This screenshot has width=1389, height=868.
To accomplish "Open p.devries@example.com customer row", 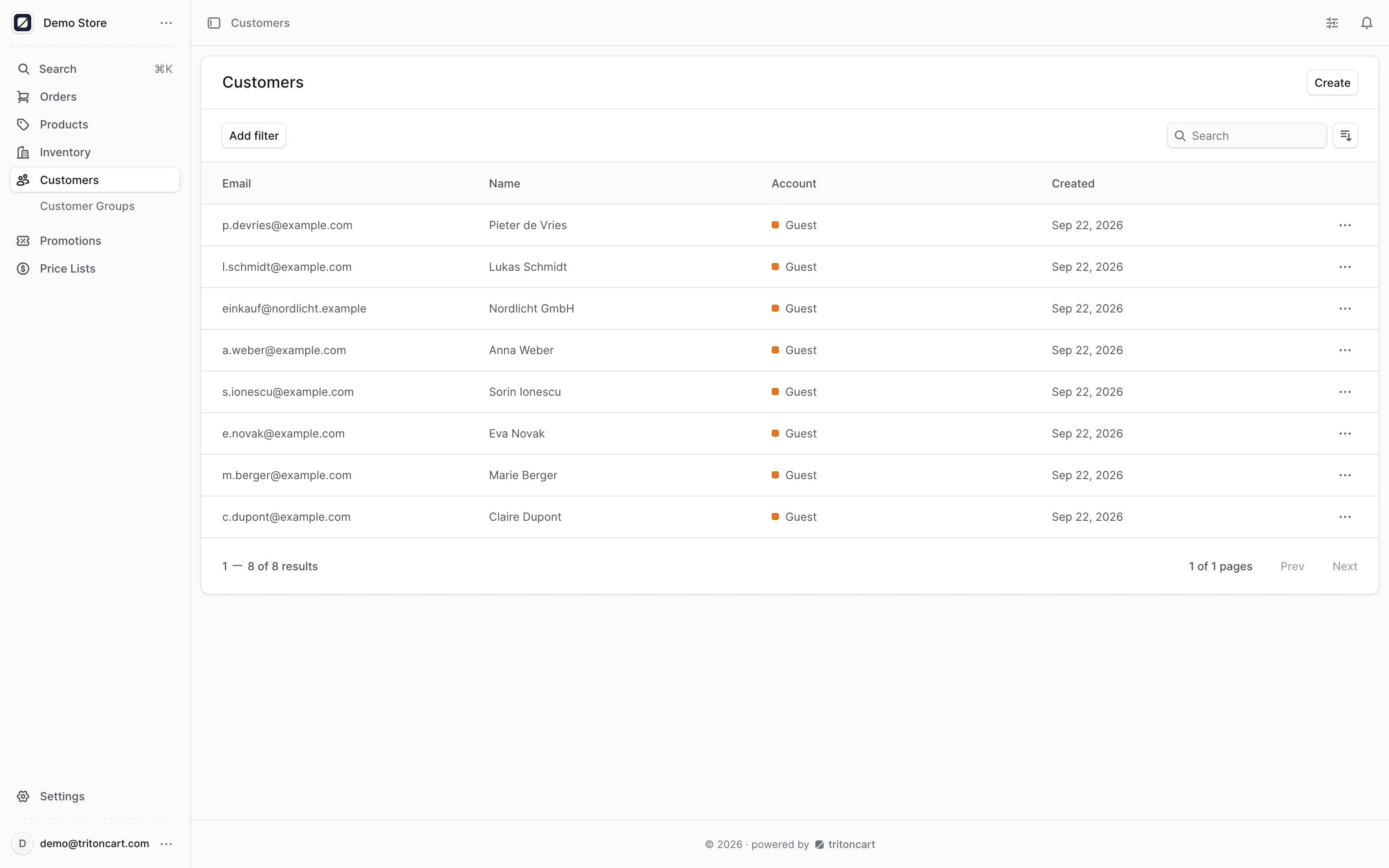I will [x=790, y=226].
